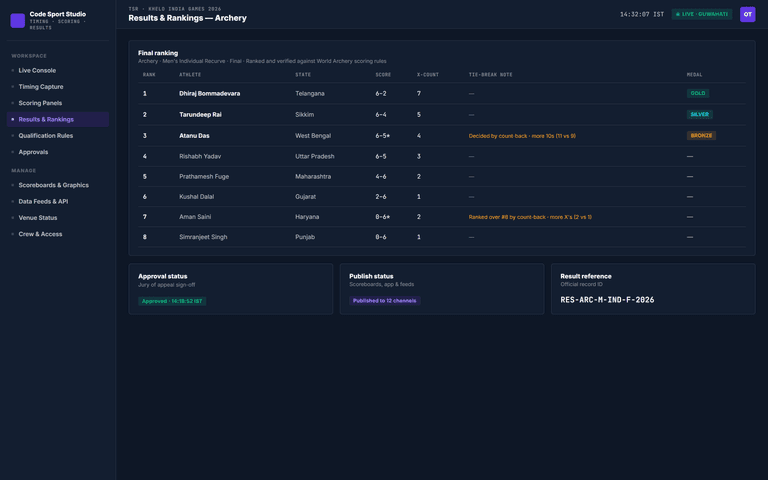
Task: Open Qualification Rules page
Action: (x=58, y=136)
